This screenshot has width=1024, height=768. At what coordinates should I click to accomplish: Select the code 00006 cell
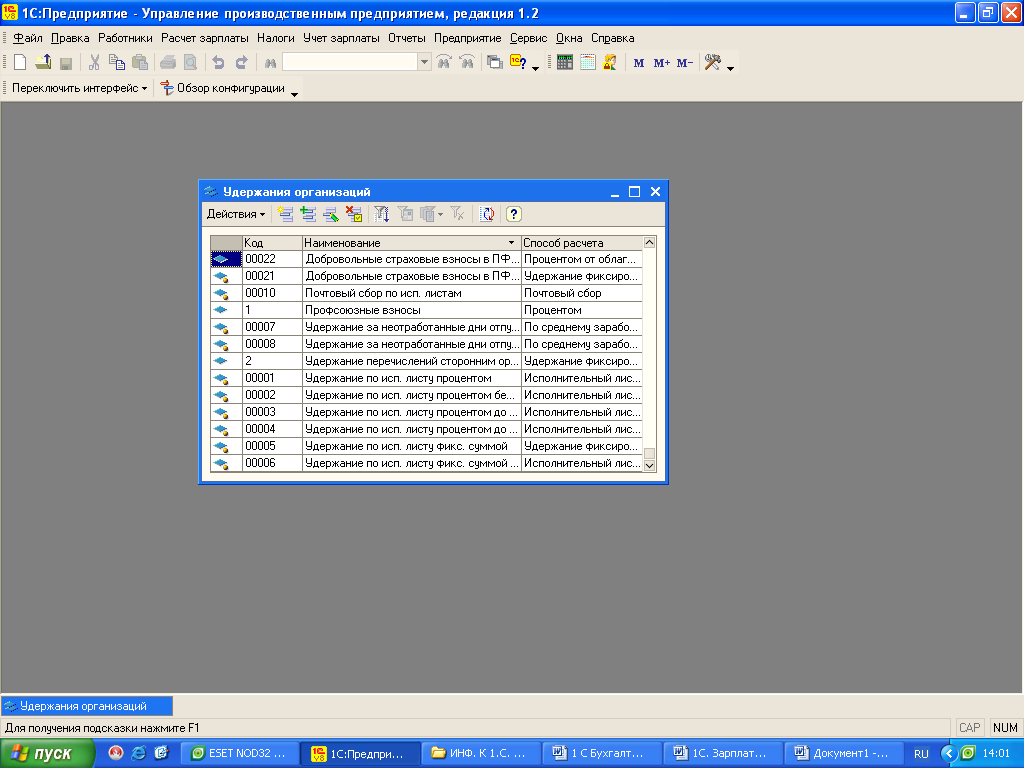pos(272,463)
